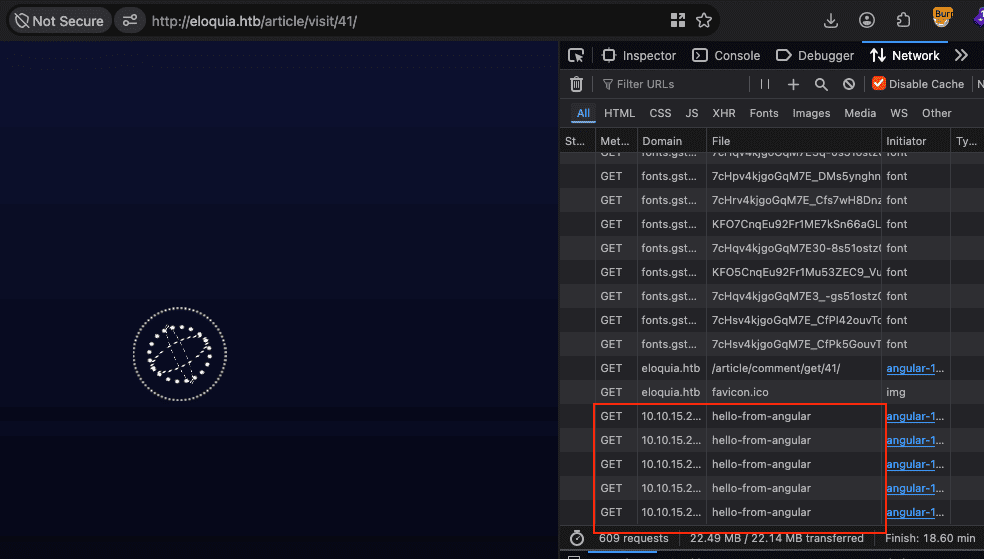Select 7cHqv4kjgoGqM7E30-8s51ostz font request
984x559 pixels.
tap(772, 248)
